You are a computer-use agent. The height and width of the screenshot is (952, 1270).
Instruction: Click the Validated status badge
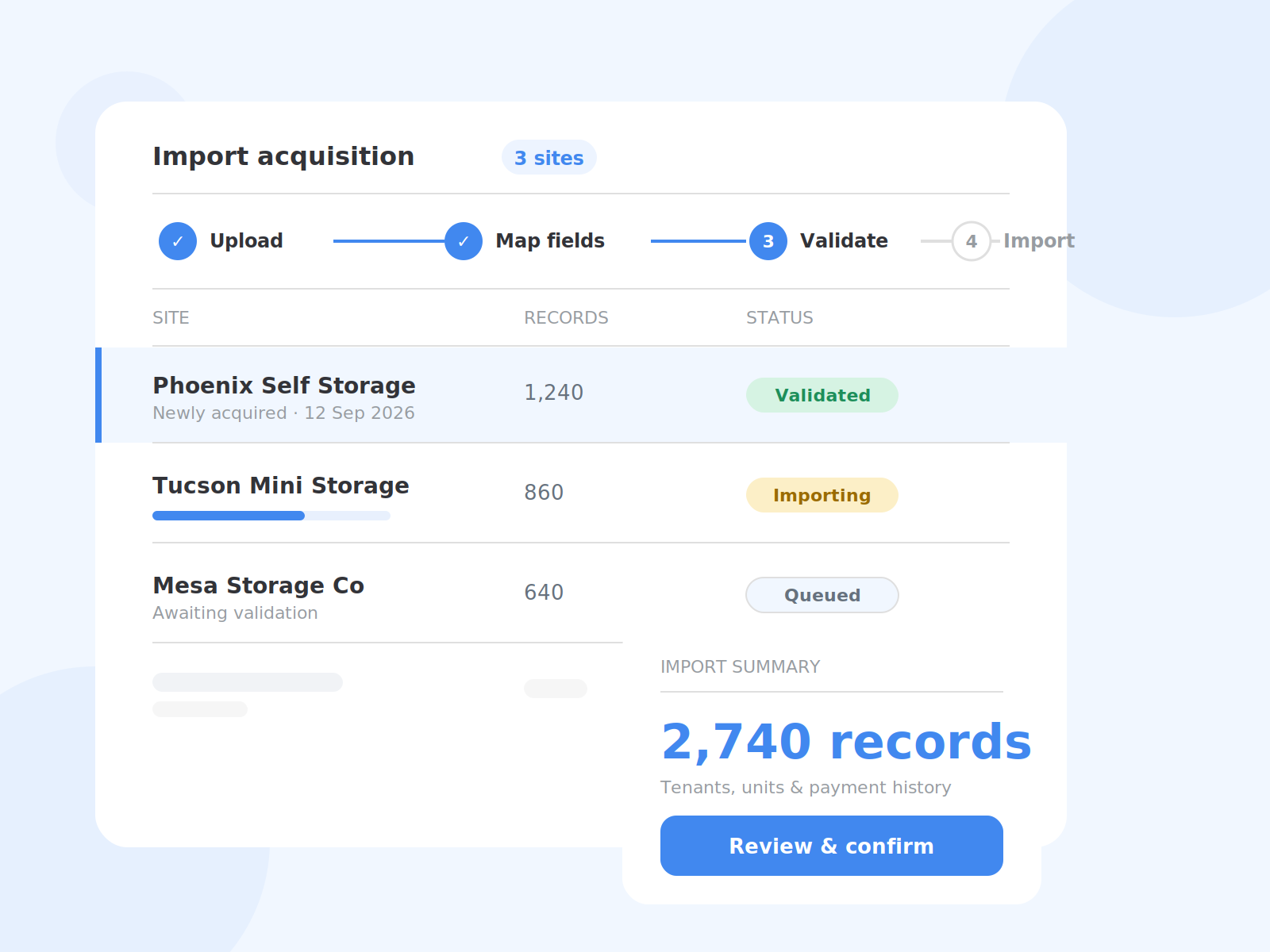[x=822, y=395]
